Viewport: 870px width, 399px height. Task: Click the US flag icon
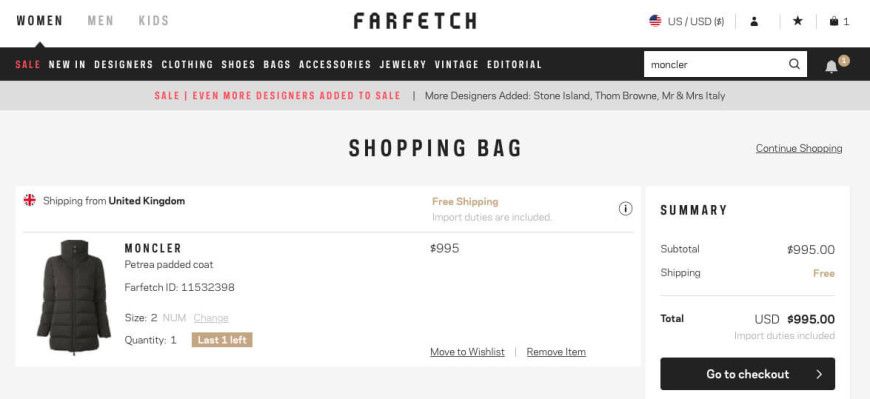coord(655,21)
